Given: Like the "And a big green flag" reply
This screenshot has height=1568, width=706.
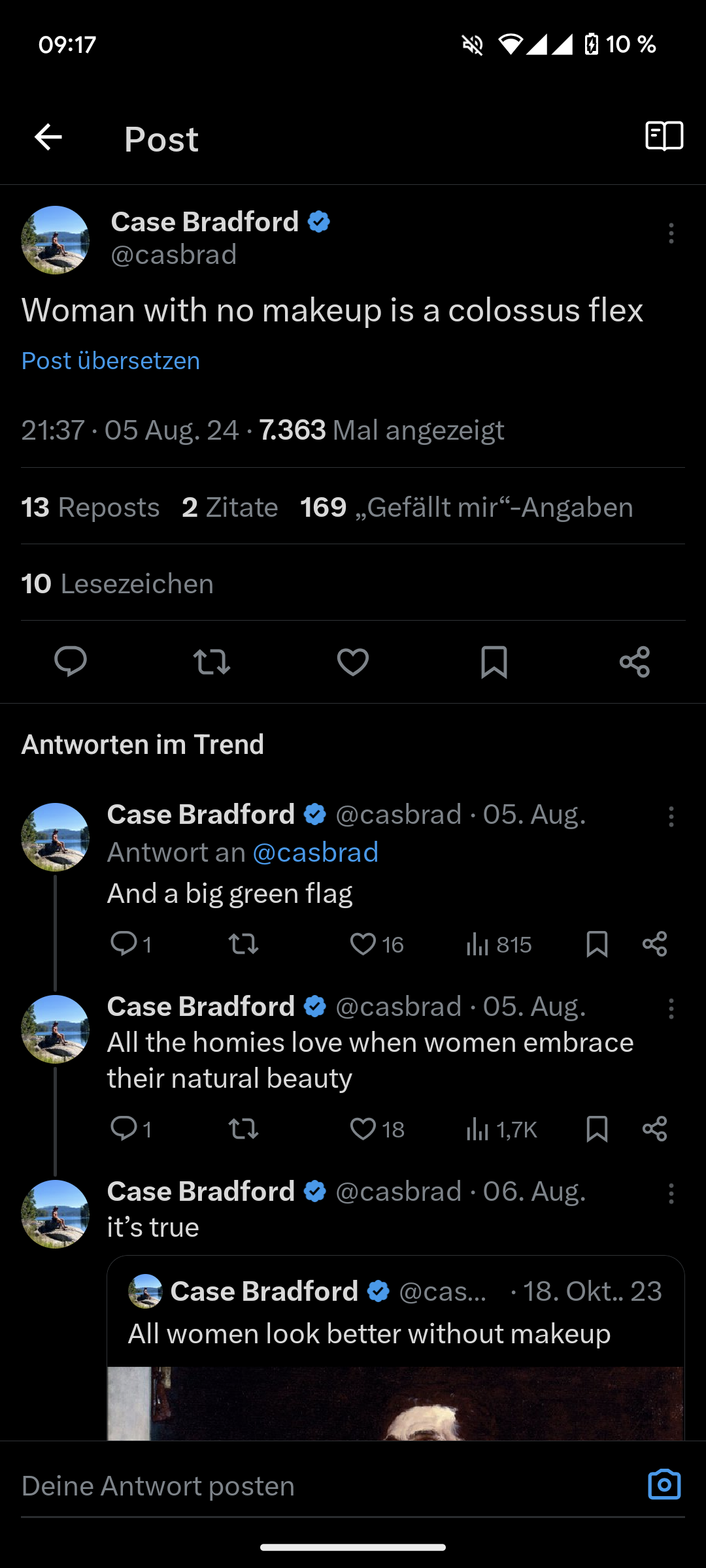Looking at the screenshot, I should (x=363, y=944).
